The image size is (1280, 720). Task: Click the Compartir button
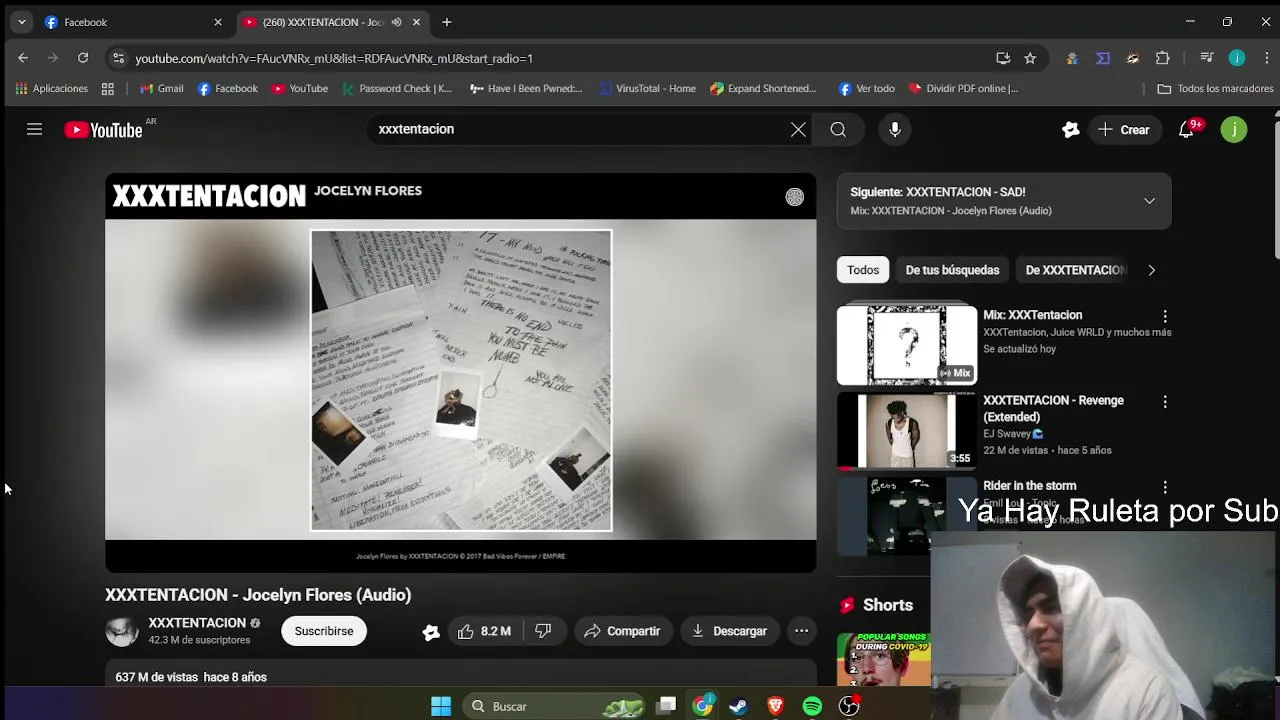pyautogui.click(x=622, y=631)
